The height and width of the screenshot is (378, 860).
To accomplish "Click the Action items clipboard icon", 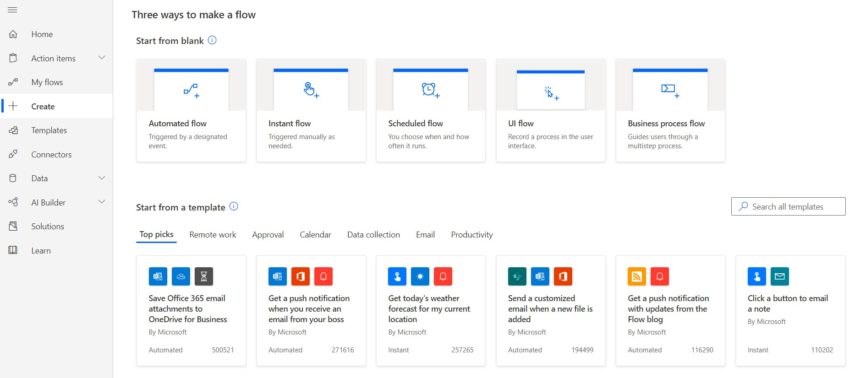I will (13, 58).
